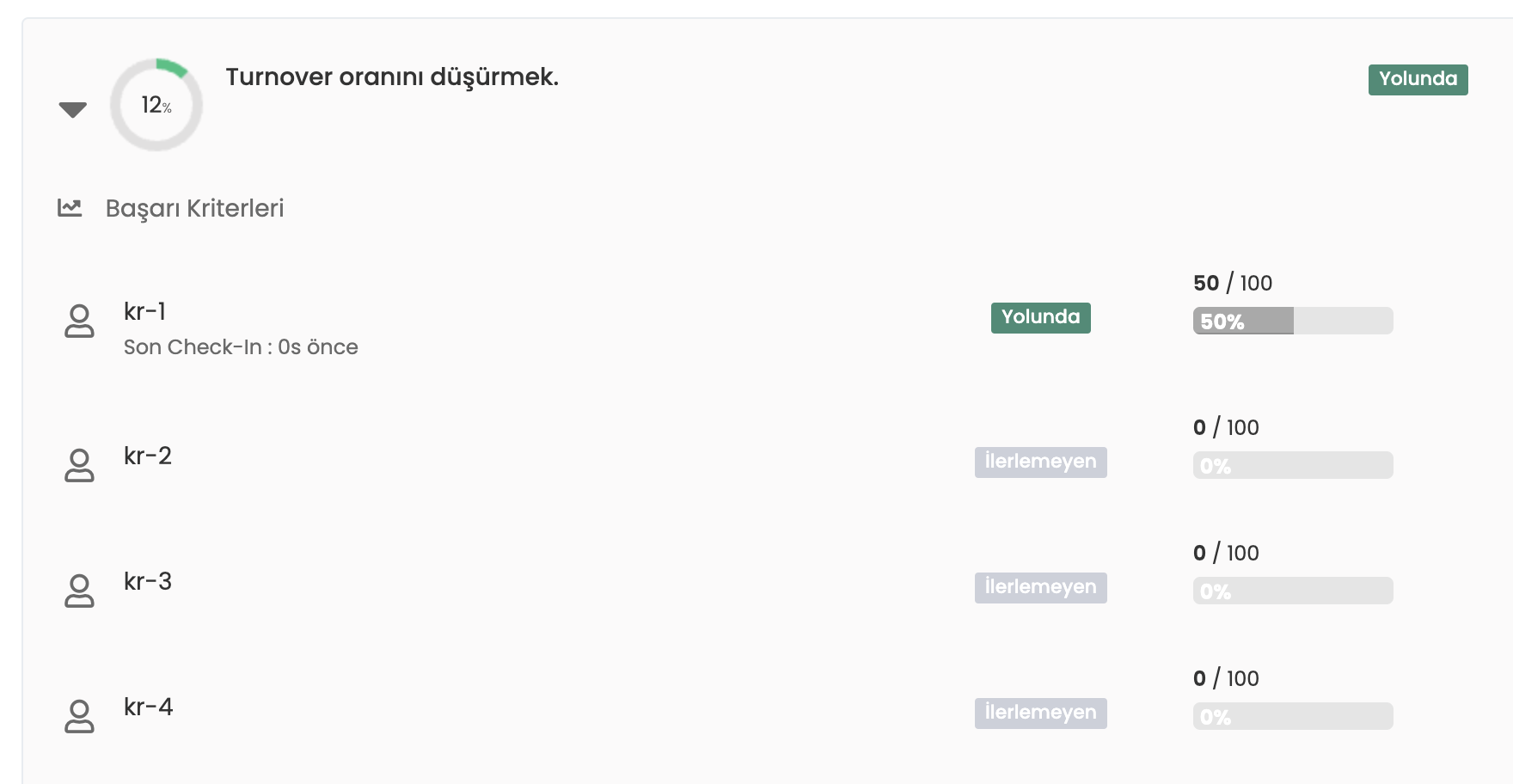This screenshot has height=784, width=1513.
Task: Collapse the objective with the triangle arrow
Action: click(73, 109)
